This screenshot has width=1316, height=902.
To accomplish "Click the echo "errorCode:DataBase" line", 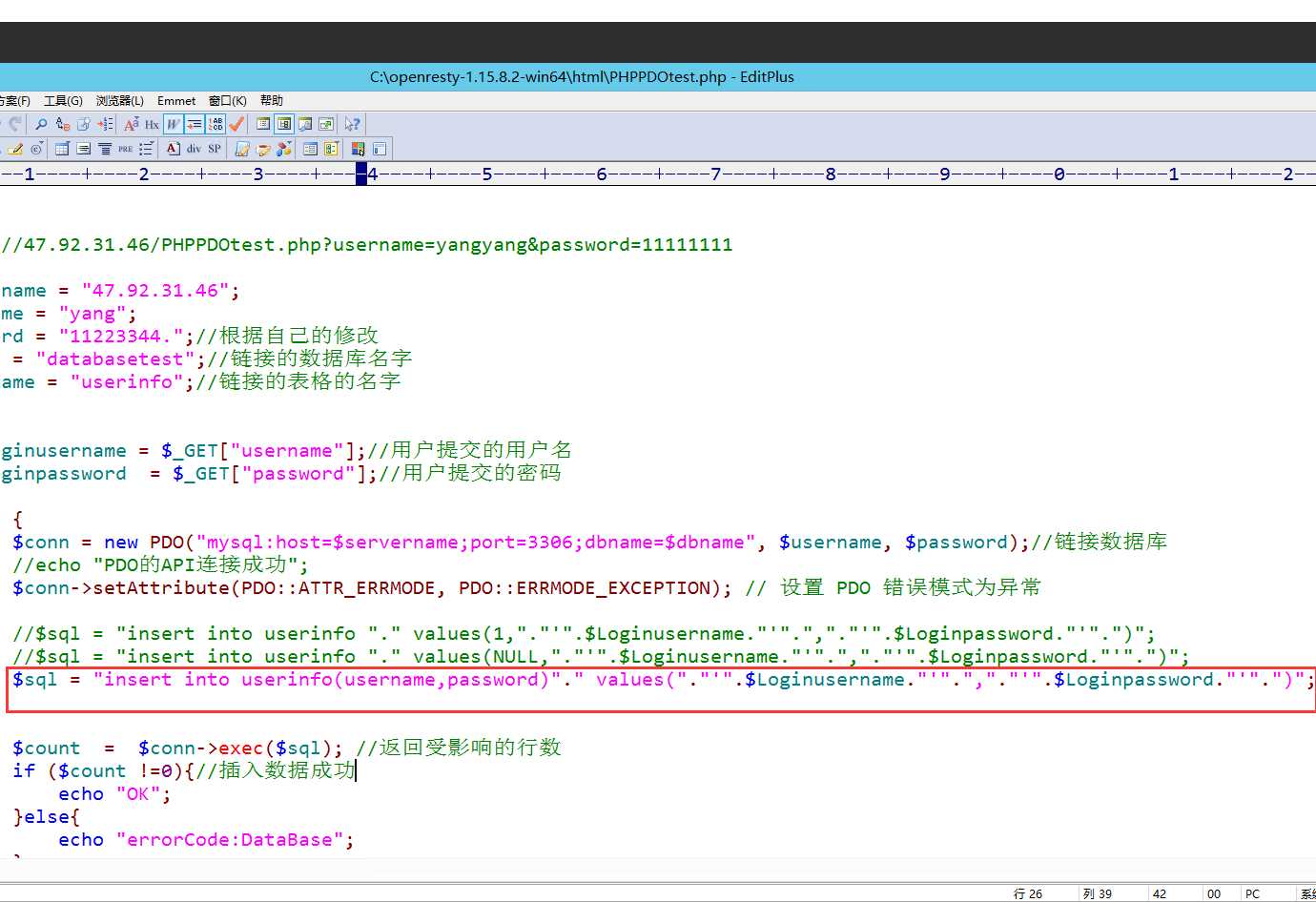I will coord(206,840).
